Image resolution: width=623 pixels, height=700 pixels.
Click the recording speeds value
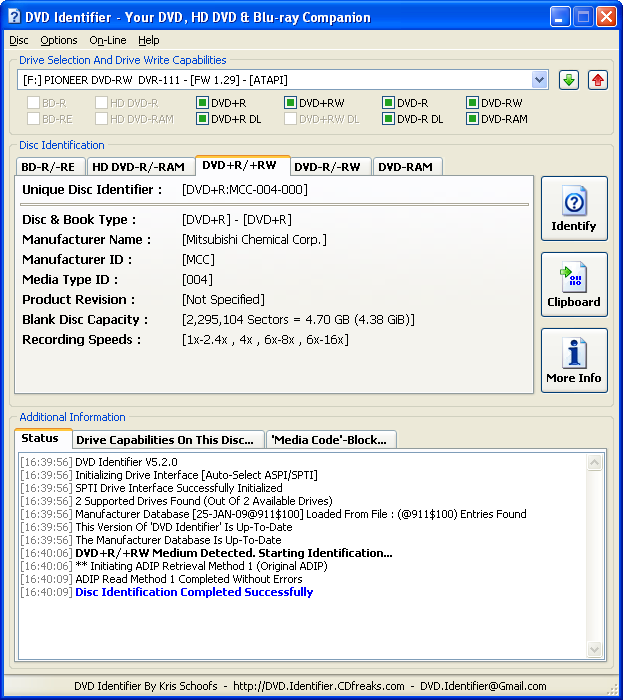265,340
